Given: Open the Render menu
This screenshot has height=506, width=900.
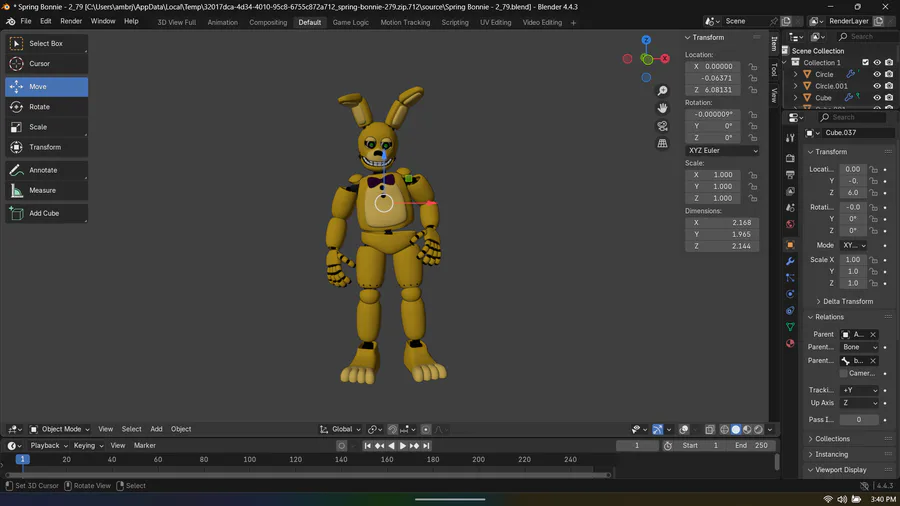Looking at the screenshot, I should tap(71, 21).
